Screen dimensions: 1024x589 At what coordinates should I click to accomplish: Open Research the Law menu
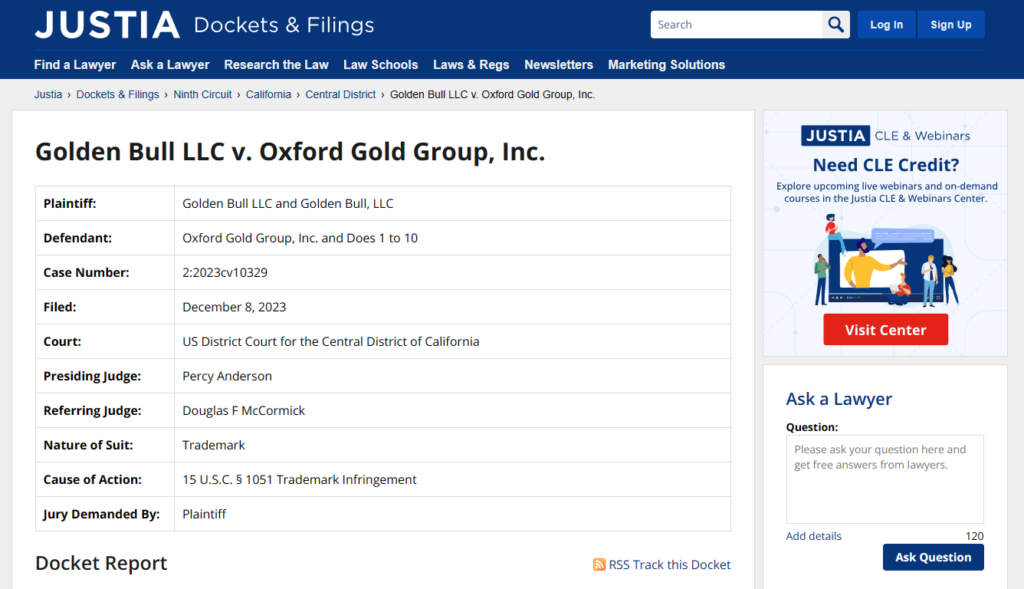point(276,65)
